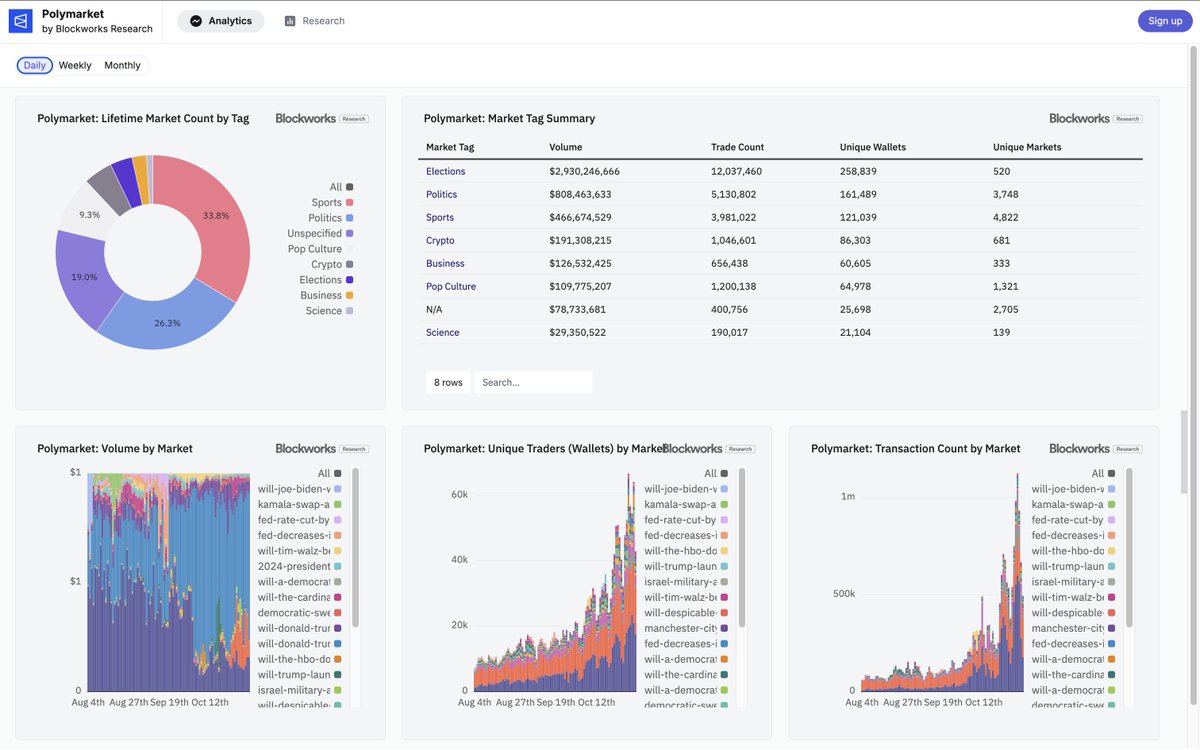Toggle All in the Unique Traders legend

[x=717, y=473]
